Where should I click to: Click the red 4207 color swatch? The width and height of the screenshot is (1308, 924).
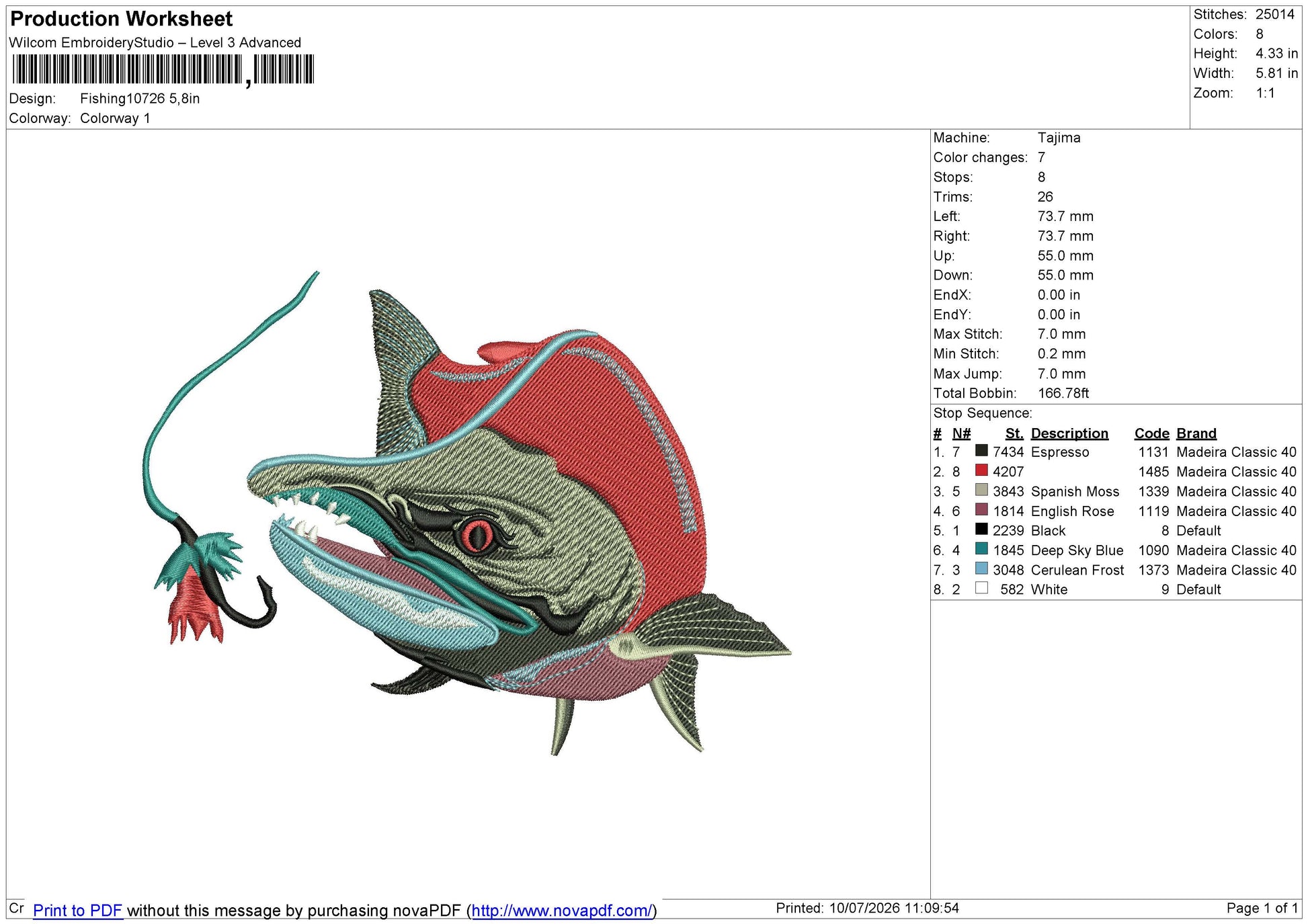(981, 470)
